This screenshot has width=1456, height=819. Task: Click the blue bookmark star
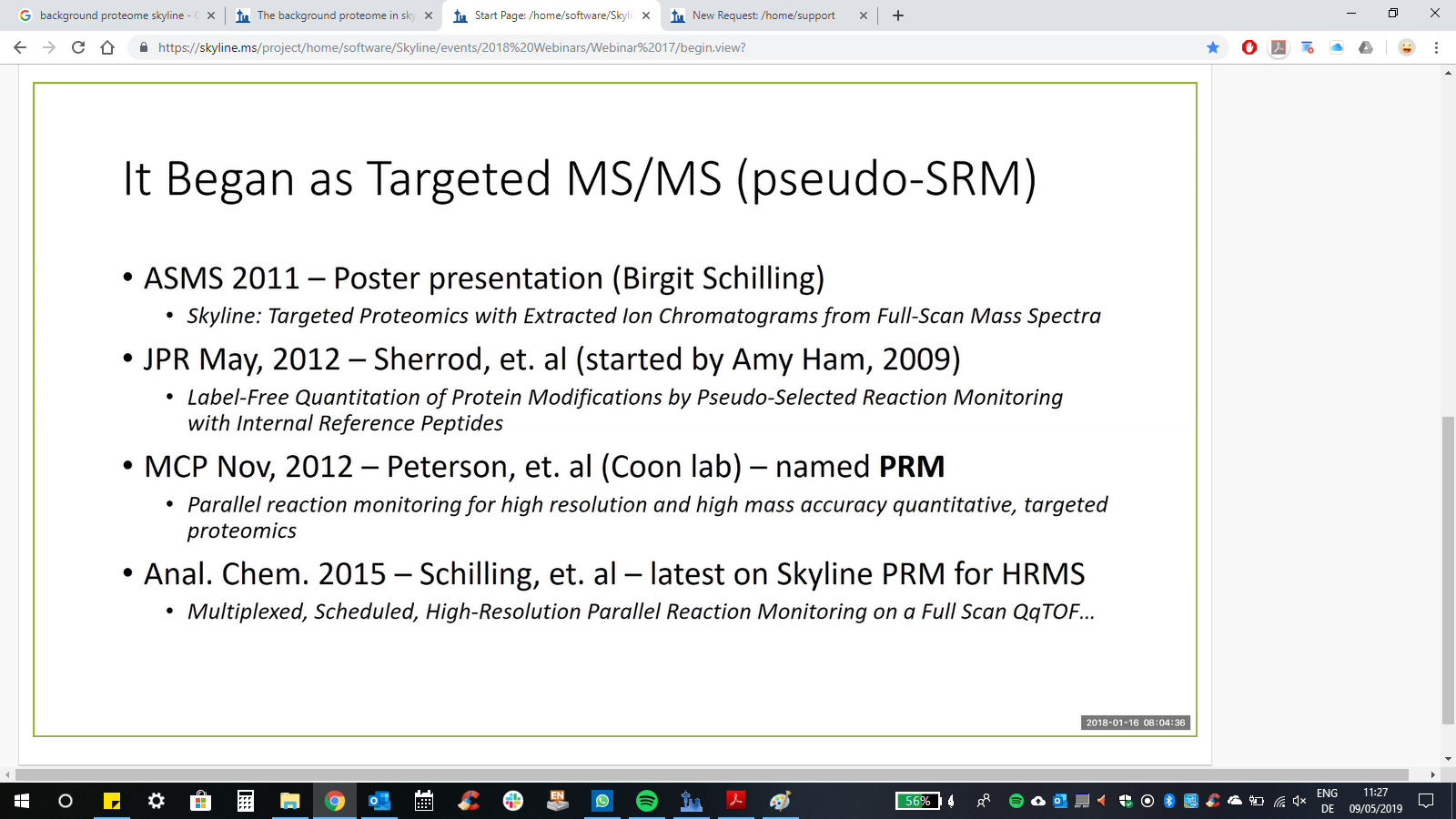[x=1213, y=47]
